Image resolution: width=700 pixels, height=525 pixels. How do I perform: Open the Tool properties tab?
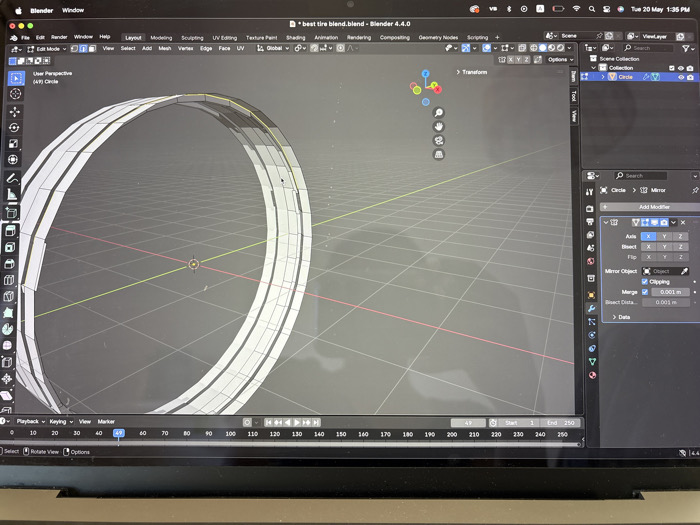pos(589,192)
